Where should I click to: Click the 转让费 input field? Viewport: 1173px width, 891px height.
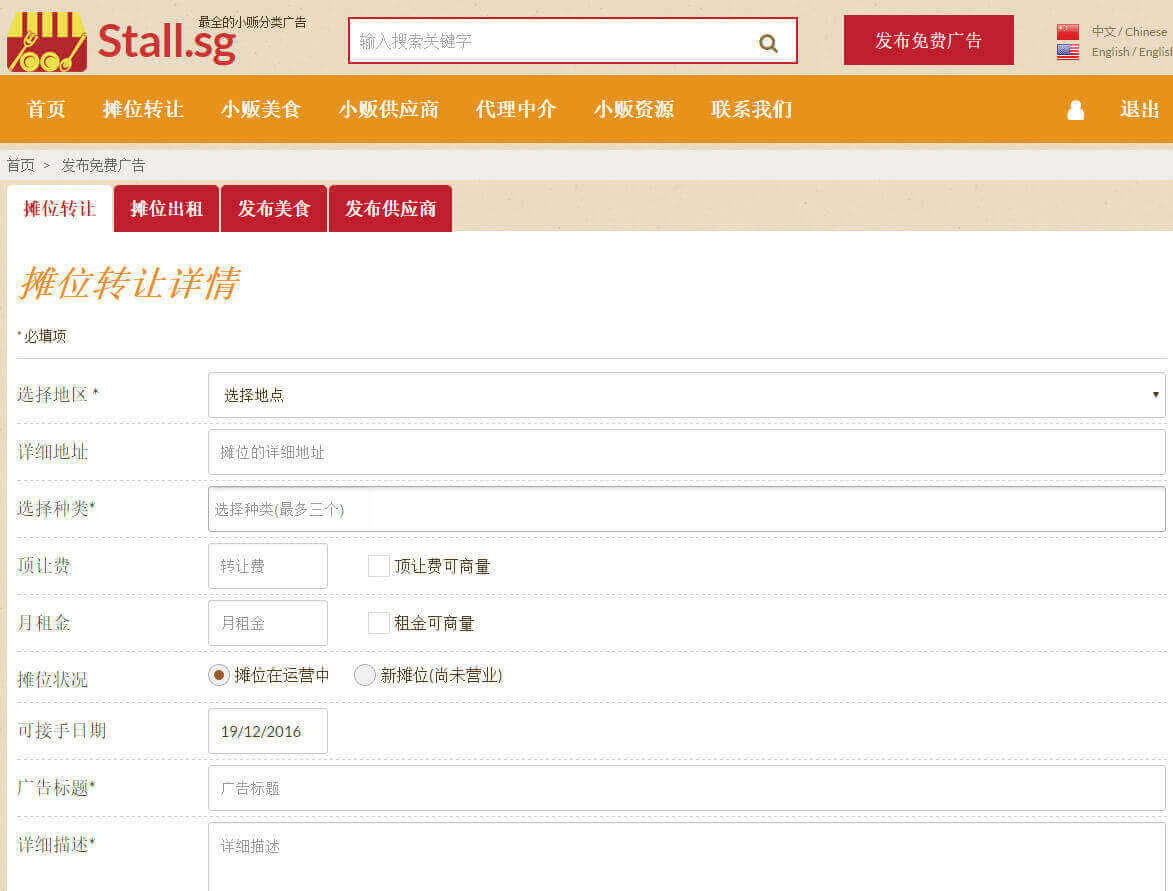[267, 566]
